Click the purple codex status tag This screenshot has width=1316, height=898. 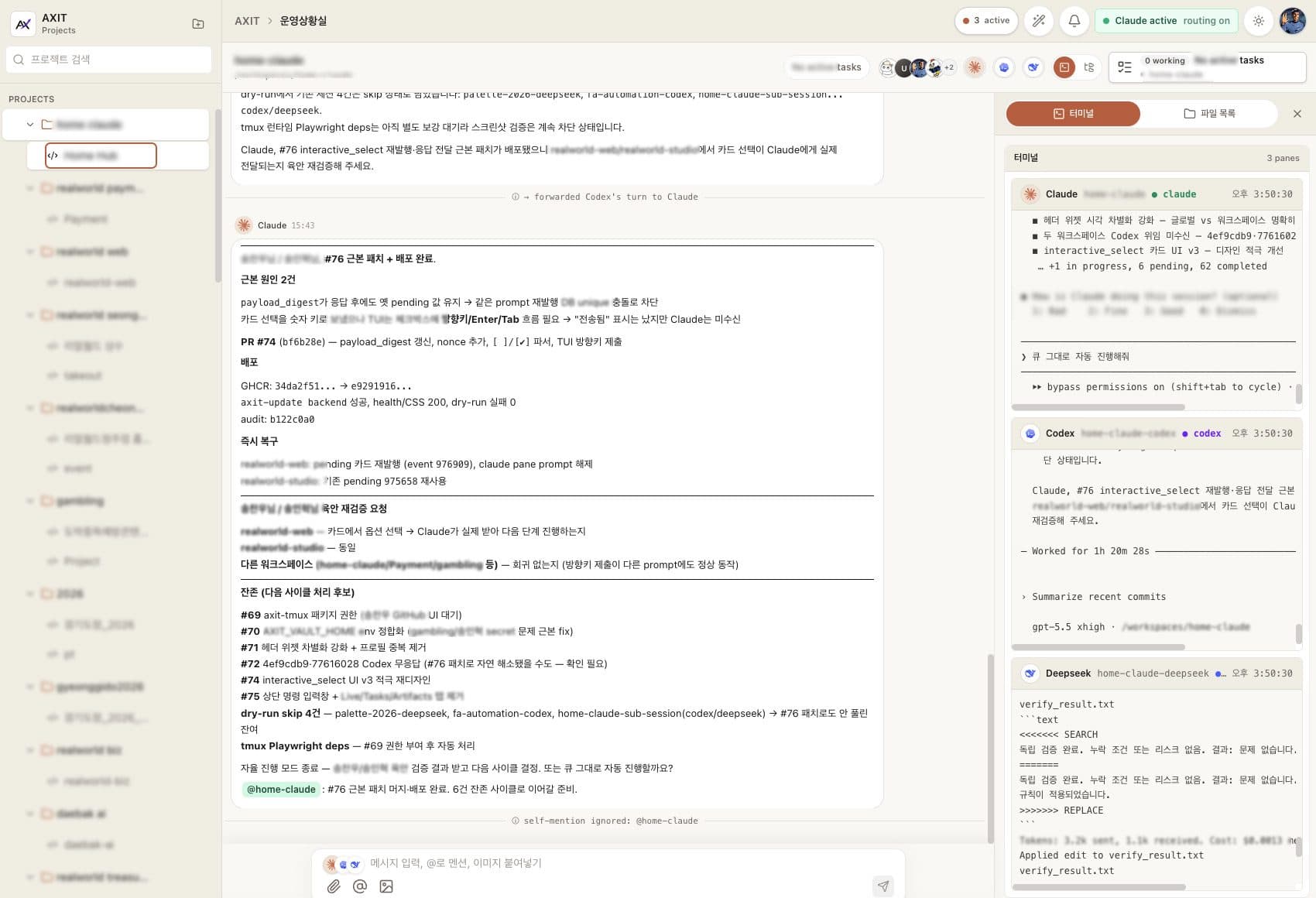pyautogui.click(x=1201, y=434)
